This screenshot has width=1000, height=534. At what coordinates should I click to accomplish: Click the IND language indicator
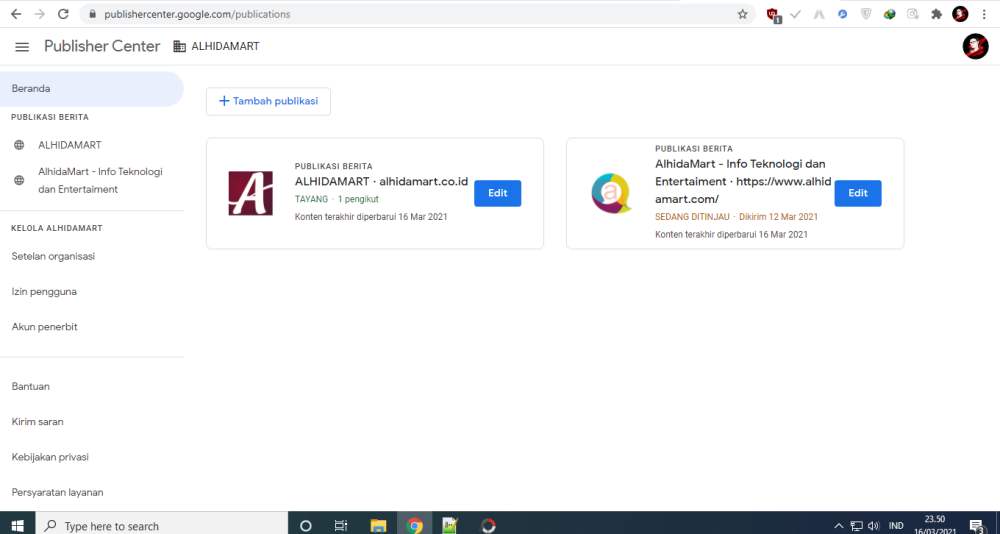coord(896,526)
